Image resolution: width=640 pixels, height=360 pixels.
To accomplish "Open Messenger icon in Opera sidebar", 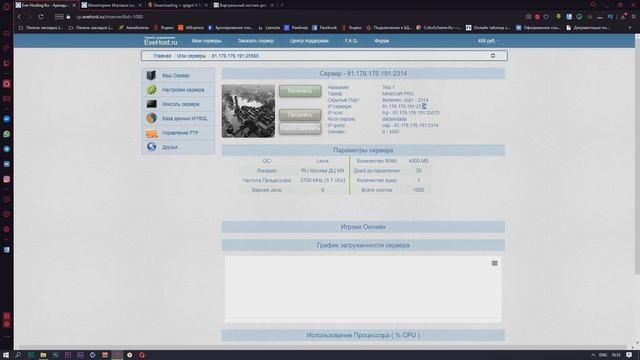I will click(7, 119).
